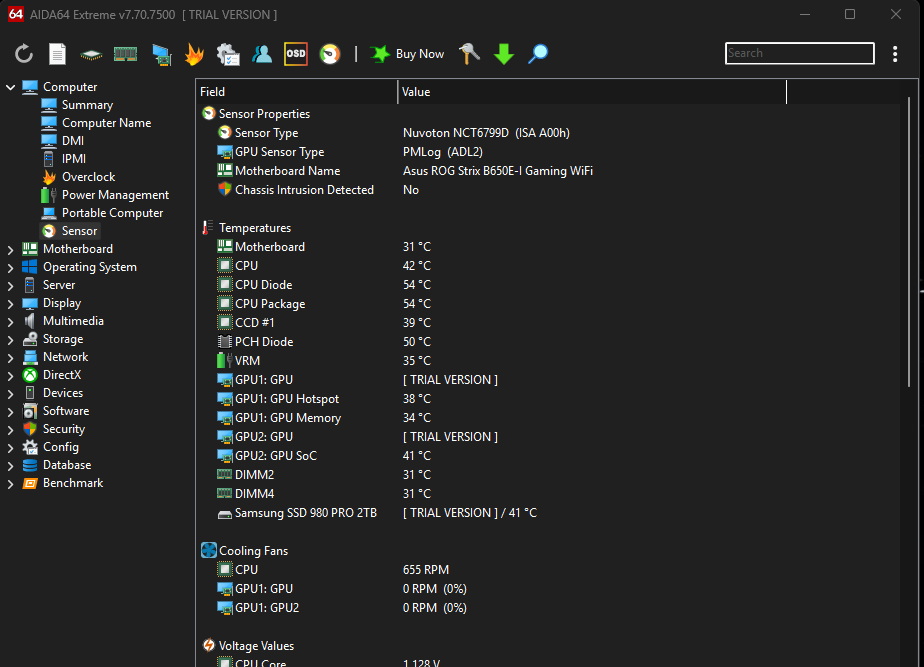
Task: Open the three-dot more options menu
Action: [x=895, y=54]
